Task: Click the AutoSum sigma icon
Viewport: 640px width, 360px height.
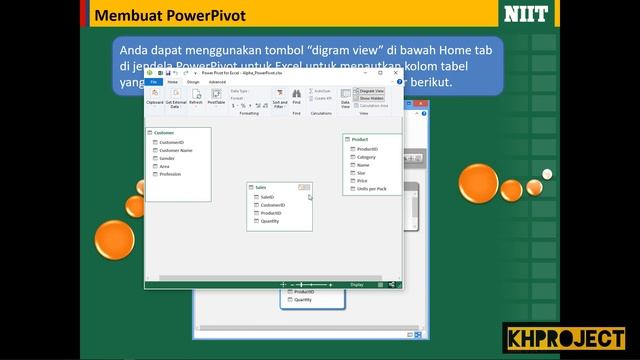Action: pyautogui.click(x=311, y=91)
